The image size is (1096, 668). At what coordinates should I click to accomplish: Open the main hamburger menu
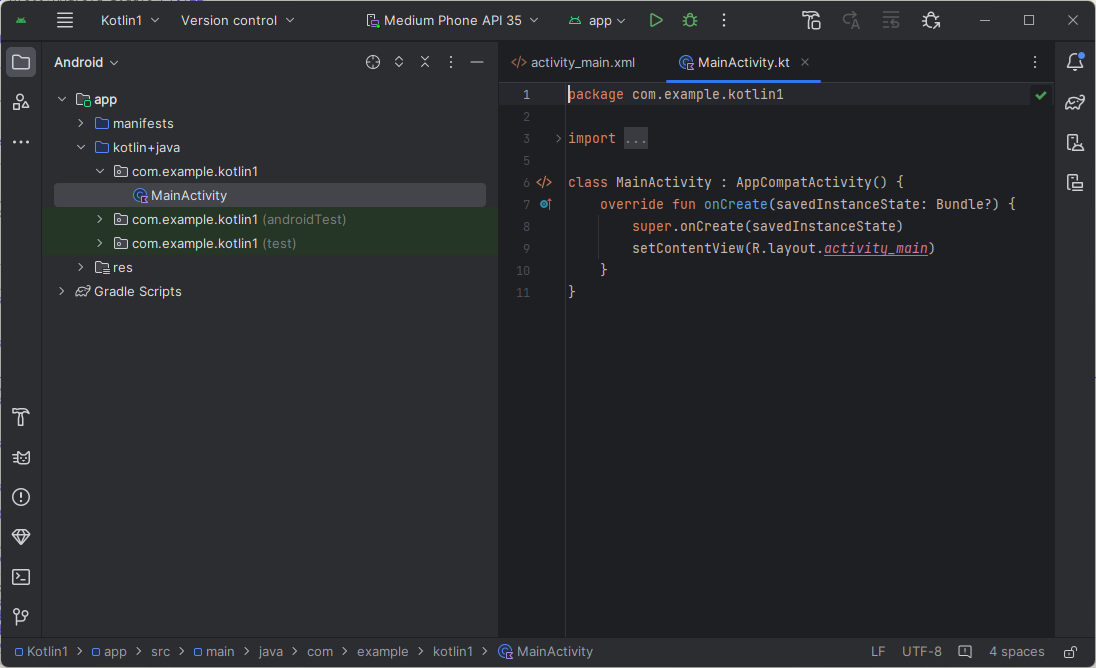click(x=65, y=20)
